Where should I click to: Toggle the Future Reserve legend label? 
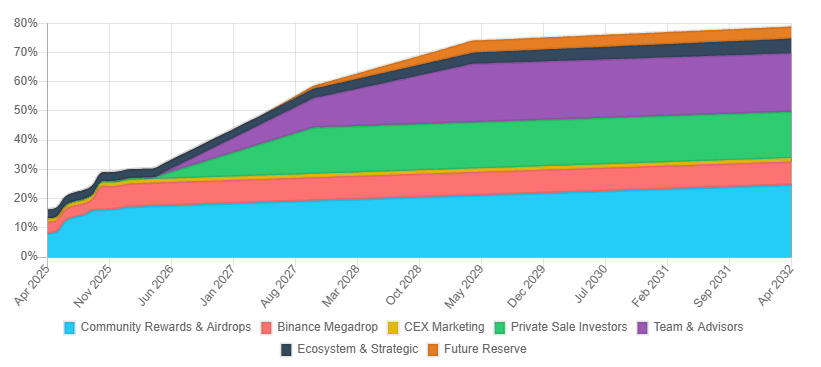485,349
